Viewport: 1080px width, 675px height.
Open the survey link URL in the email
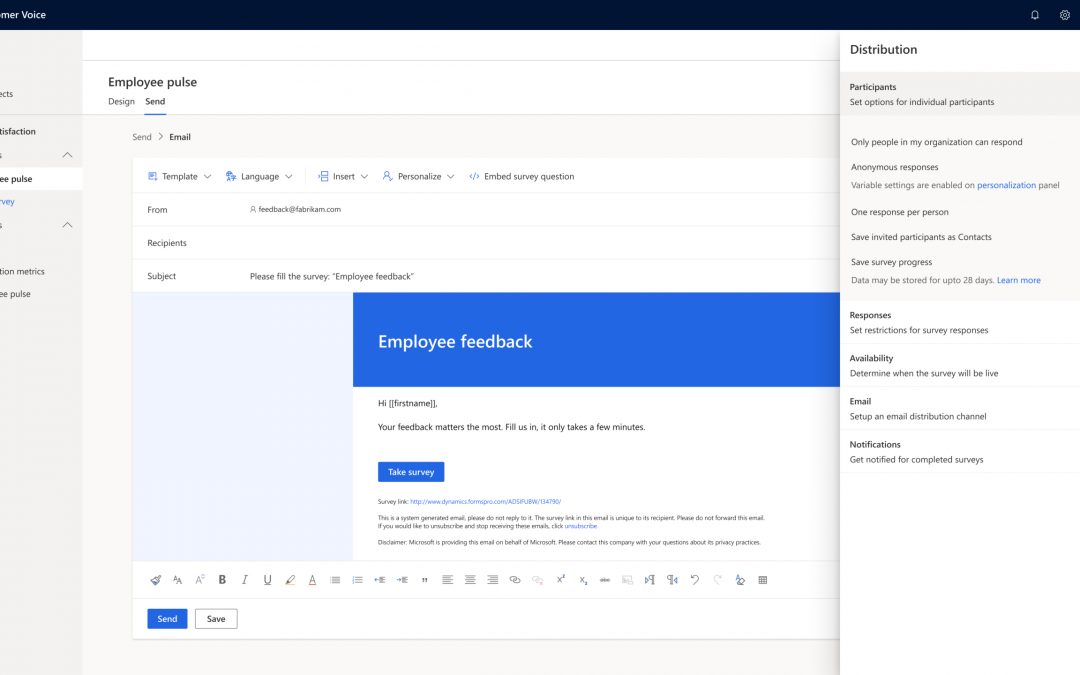486,501
